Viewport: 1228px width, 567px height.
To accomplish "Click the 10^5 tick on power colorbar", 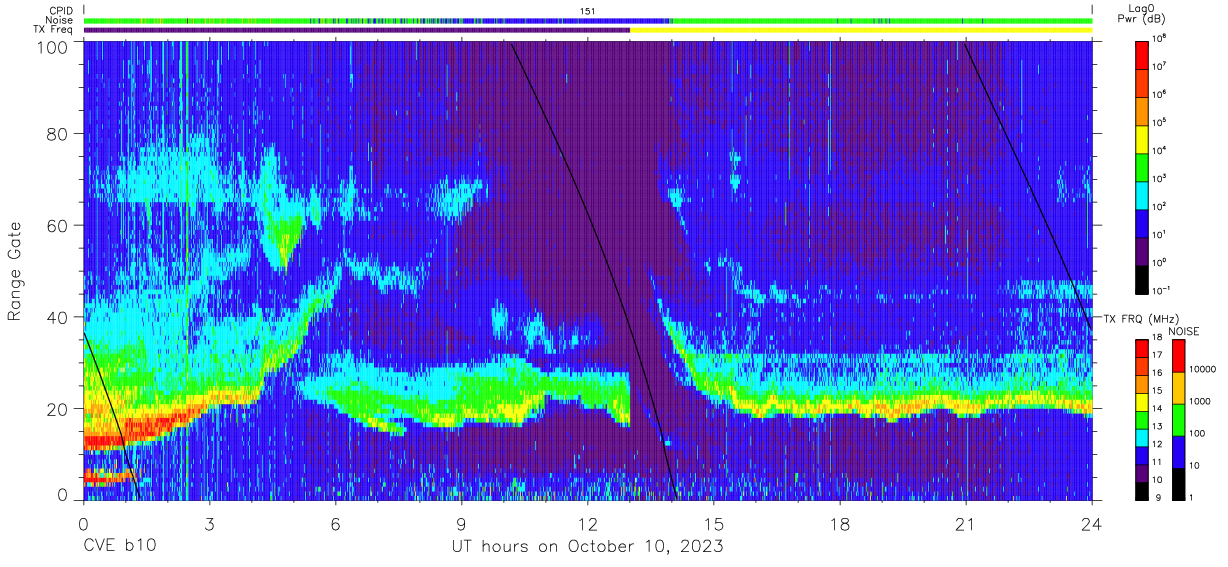I will click(1161, 121).
